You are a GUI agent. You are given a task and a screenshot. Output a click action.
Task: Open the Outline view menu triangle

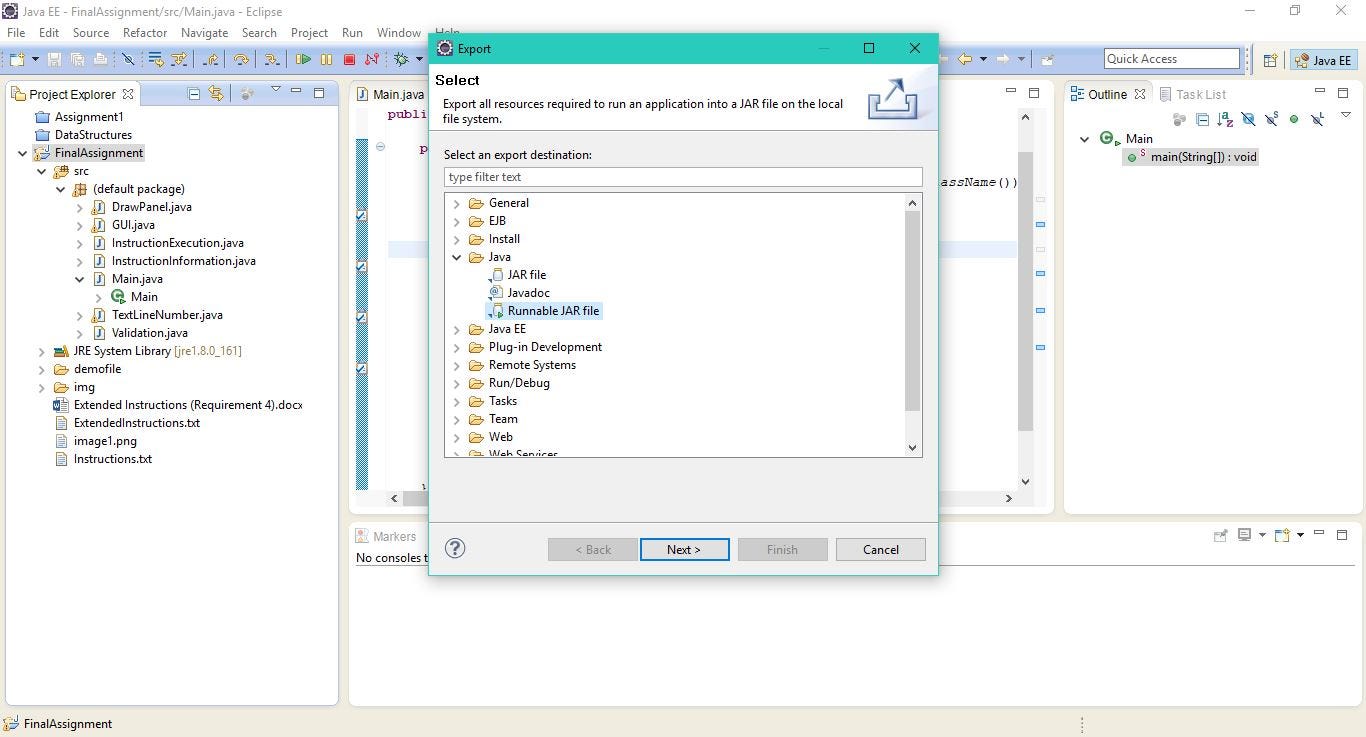pyautogui.click(x=1345, y=116)
